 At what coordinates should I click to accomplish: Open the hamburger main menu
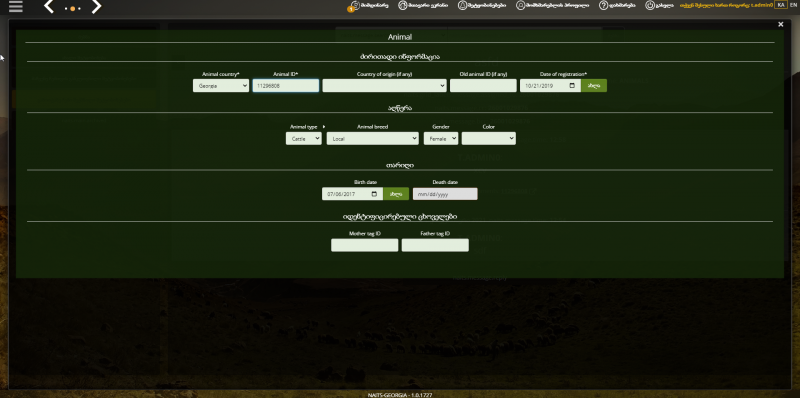[16, 7]
